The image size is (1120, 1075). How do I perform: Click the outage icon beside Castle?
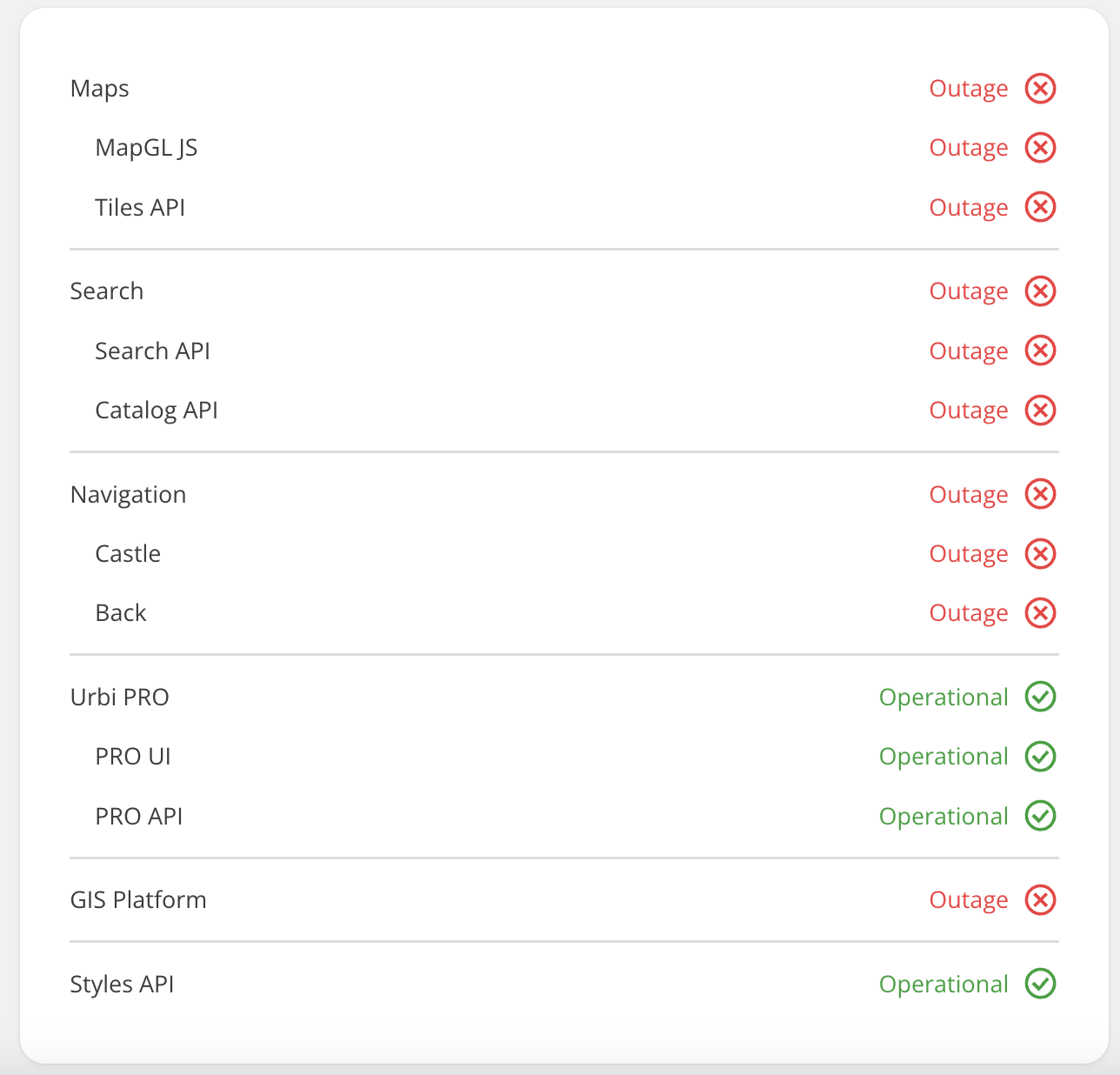(x=1040, y=553)
